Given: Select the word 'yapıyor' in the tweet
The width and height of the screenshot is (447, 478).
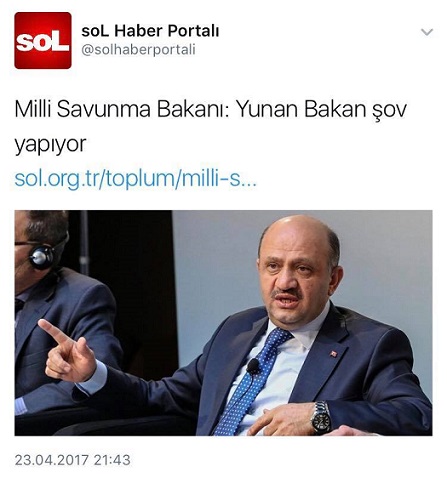Looking at the screenshot, I should coord(50,144).
